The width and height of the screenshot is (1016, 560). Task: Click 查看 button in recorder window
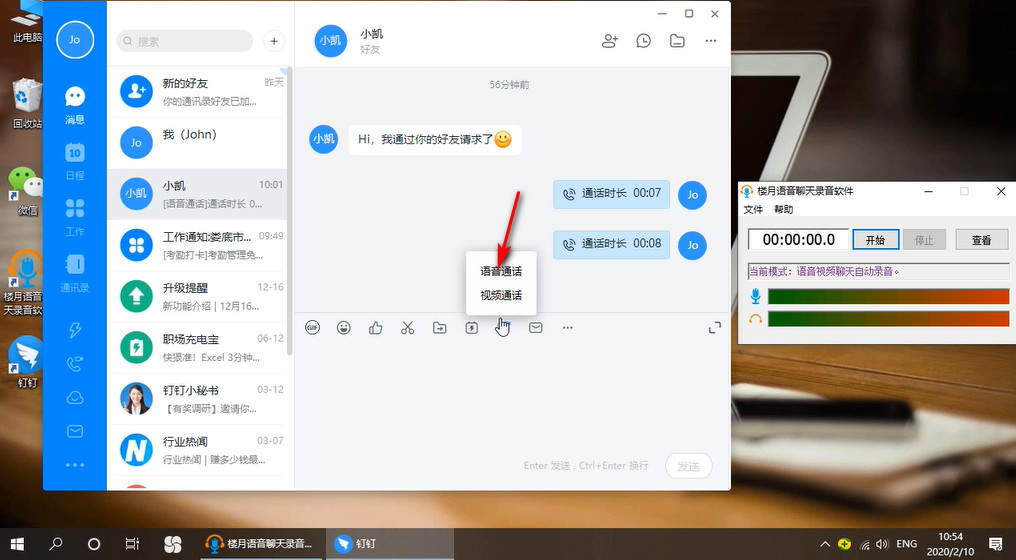coord(982,239)
